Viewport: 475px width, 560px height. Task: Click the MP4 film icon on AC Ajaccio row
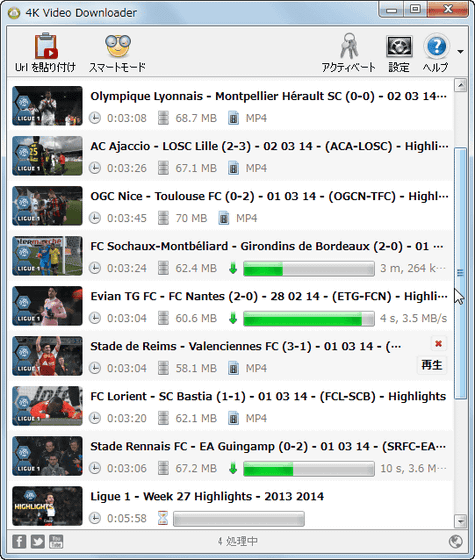[x=233, y=168]
